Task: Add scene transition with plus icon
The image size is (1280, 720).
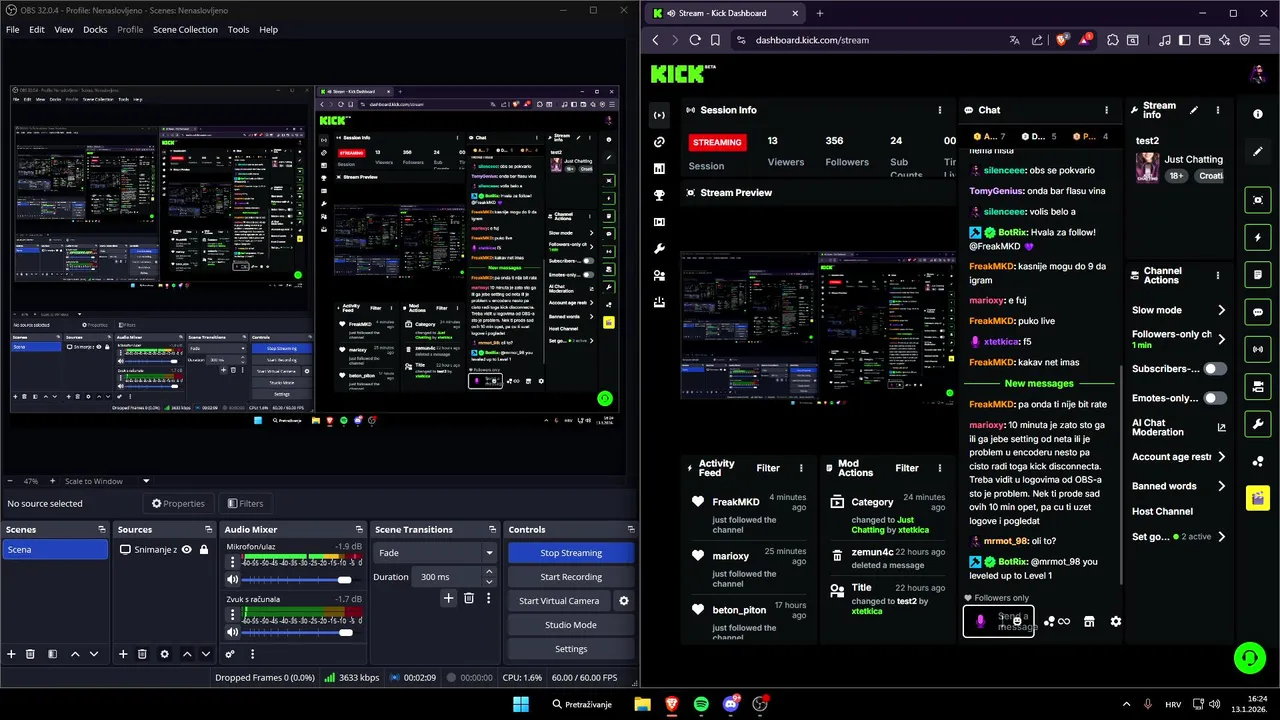Action: (x=448, y=598)
